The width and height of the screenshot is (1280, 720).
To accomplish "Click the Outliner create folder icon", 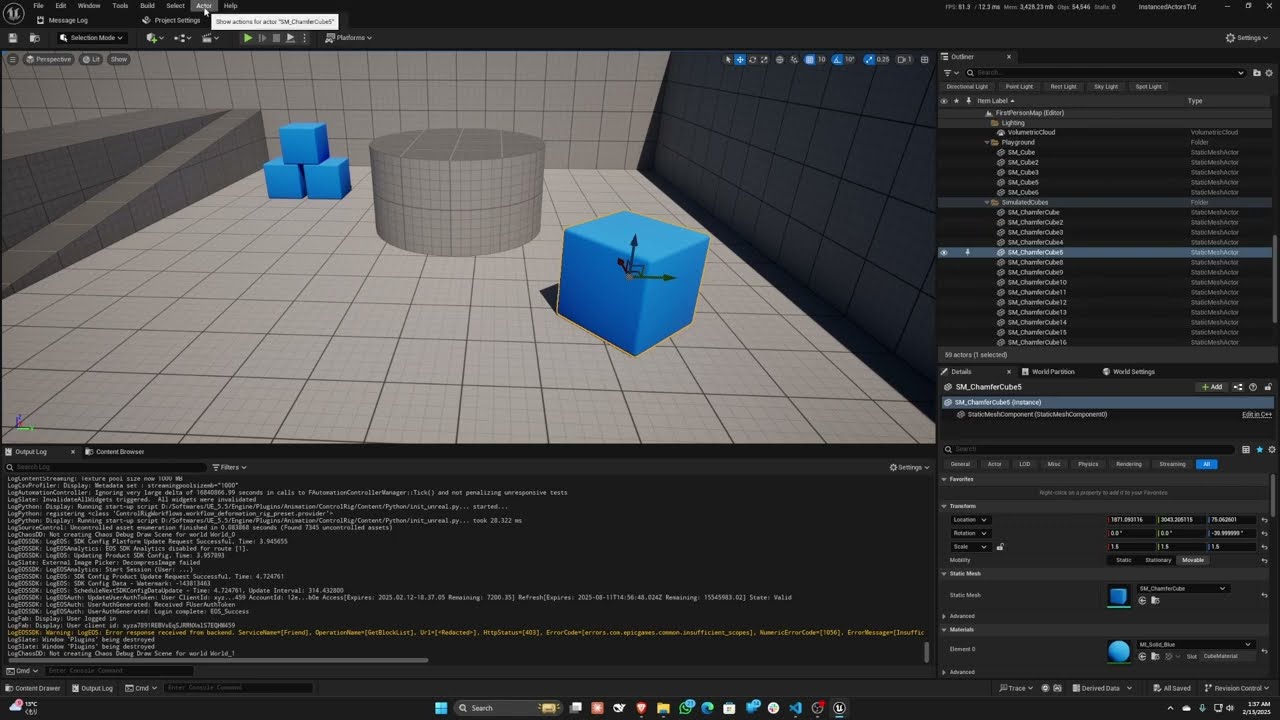I will click(x=1258, y=72).
